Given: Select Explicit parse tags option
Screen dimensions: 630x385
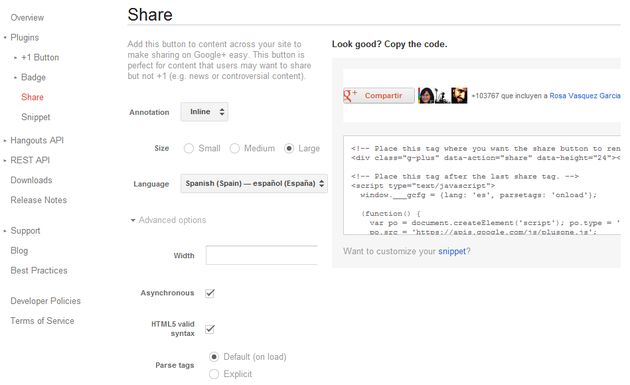Looking at the screenshot, I should (x=214, y=374).
